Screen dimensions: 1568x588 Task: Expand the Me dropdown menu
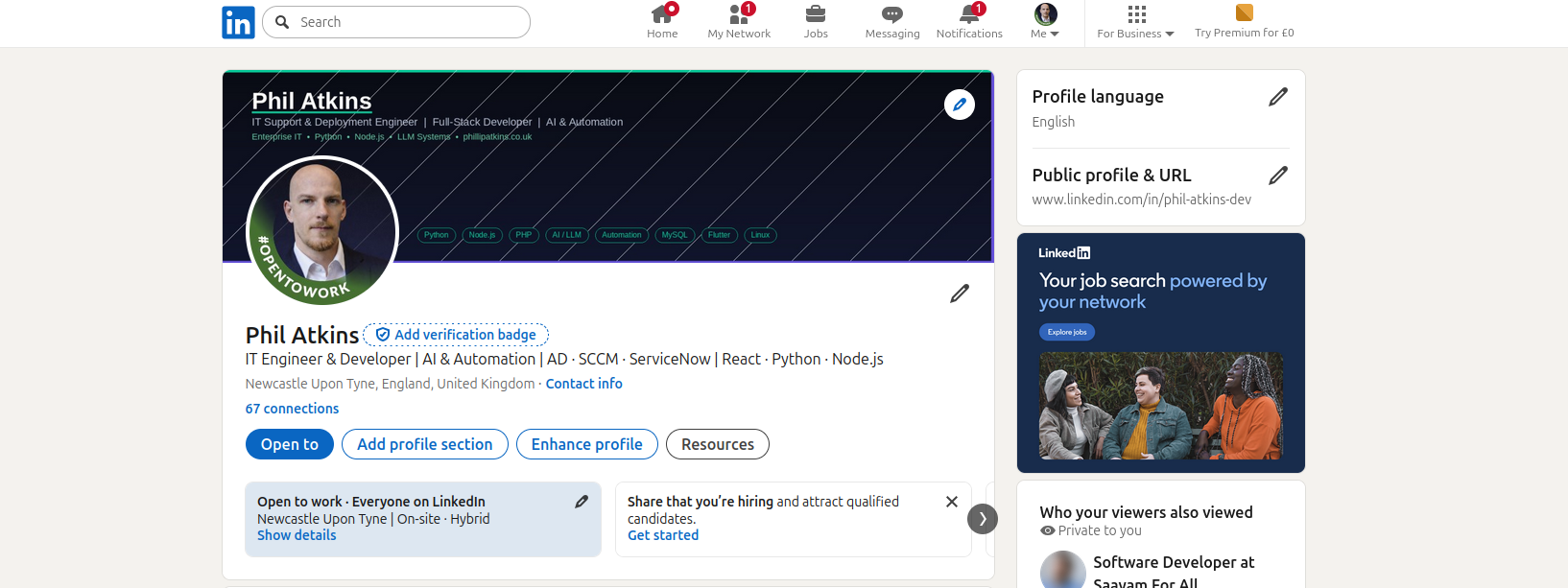(x=1045, y=22)
